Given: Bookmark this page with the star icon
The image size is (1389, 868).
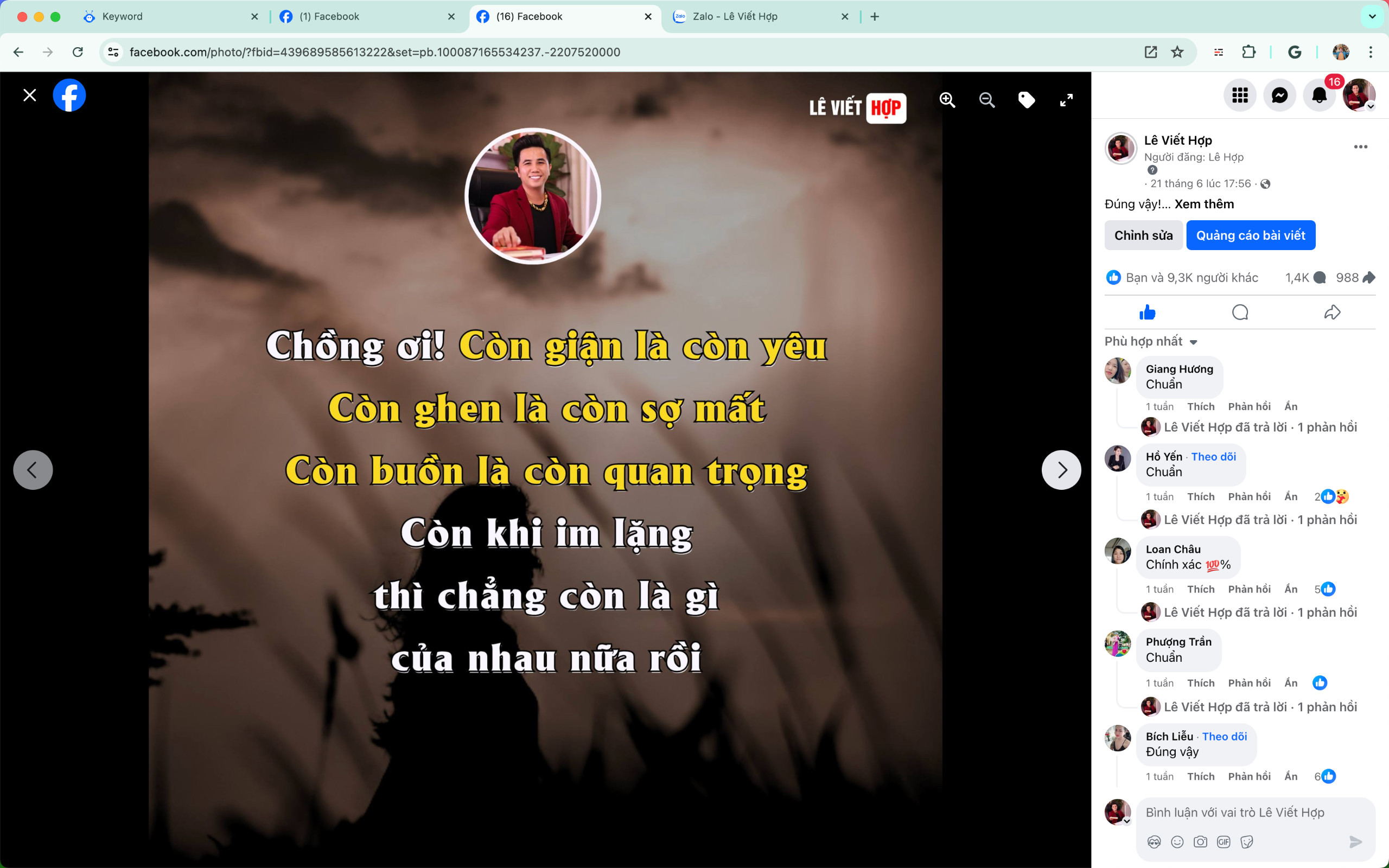Looking at the screenshot, I should [x=1177, y=52].
